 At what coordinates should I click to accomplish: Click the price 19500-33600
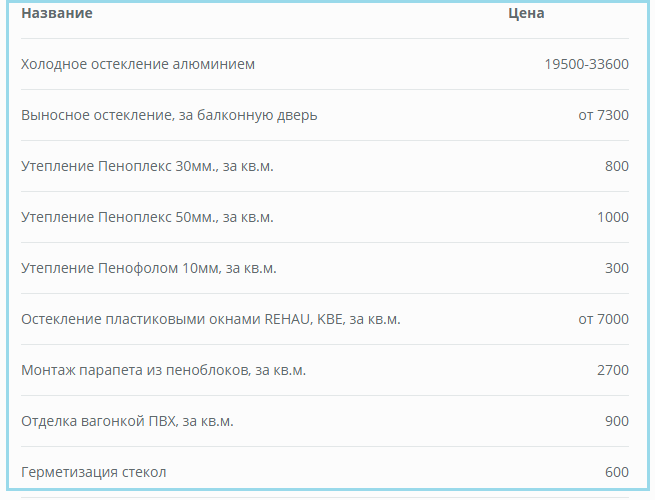coord(586,65)
